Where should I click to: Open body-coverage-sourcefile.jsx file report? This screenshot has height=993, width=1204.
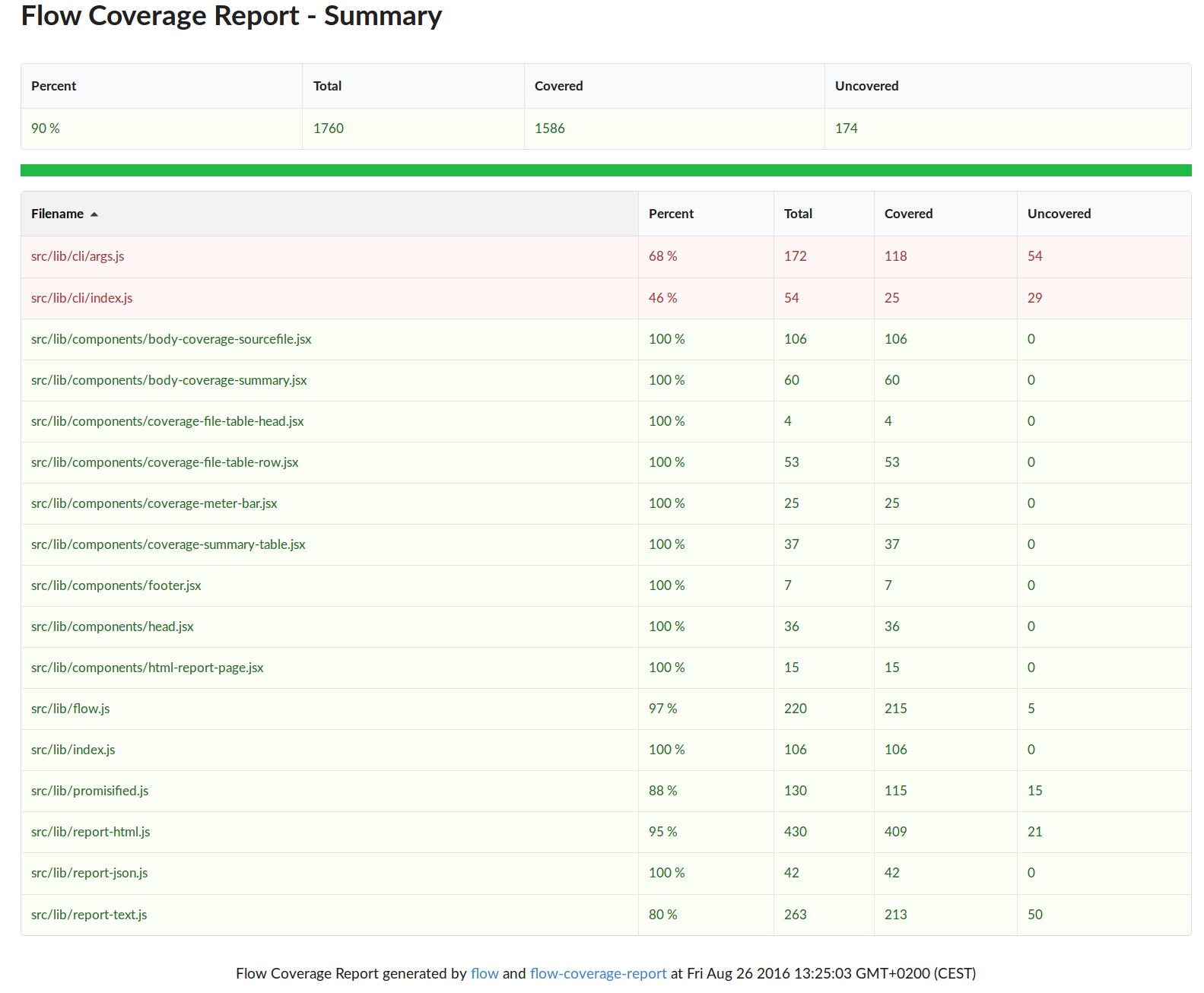click(171, 339)
